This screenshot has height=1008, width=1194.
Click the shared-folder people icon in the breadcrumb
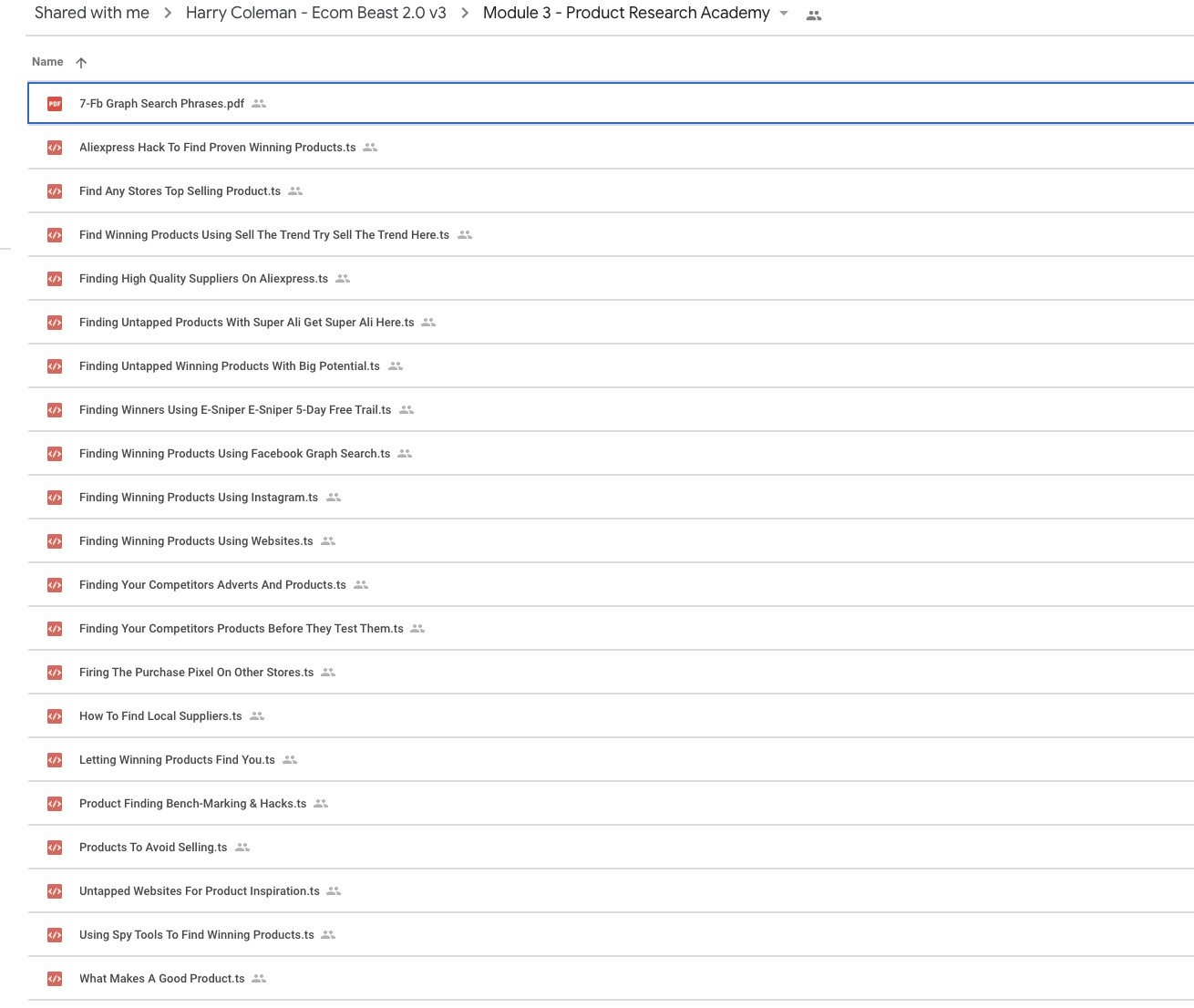click(x=814, y=15)
